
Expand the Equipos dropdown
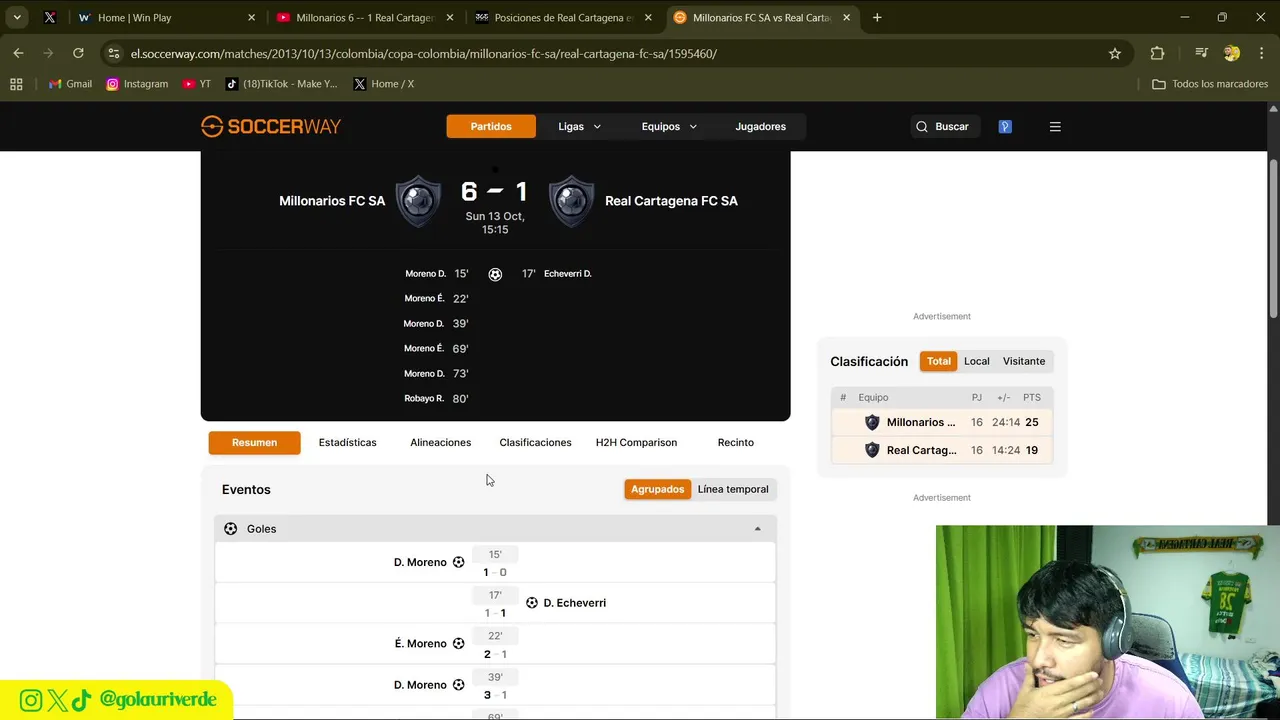coord(669,127)
